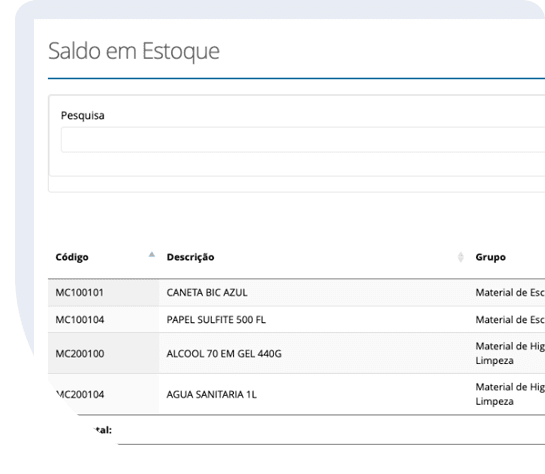Select row code MC200100
The width and height of the screenshot is (545, 474).
coord(80,354)
